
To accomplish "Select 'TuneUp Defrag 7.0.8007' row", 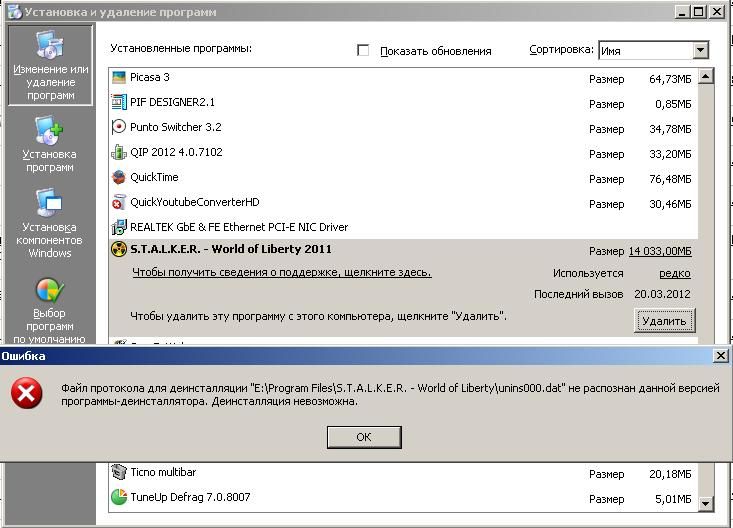I will pyautogui.click(x=403, y=497).
